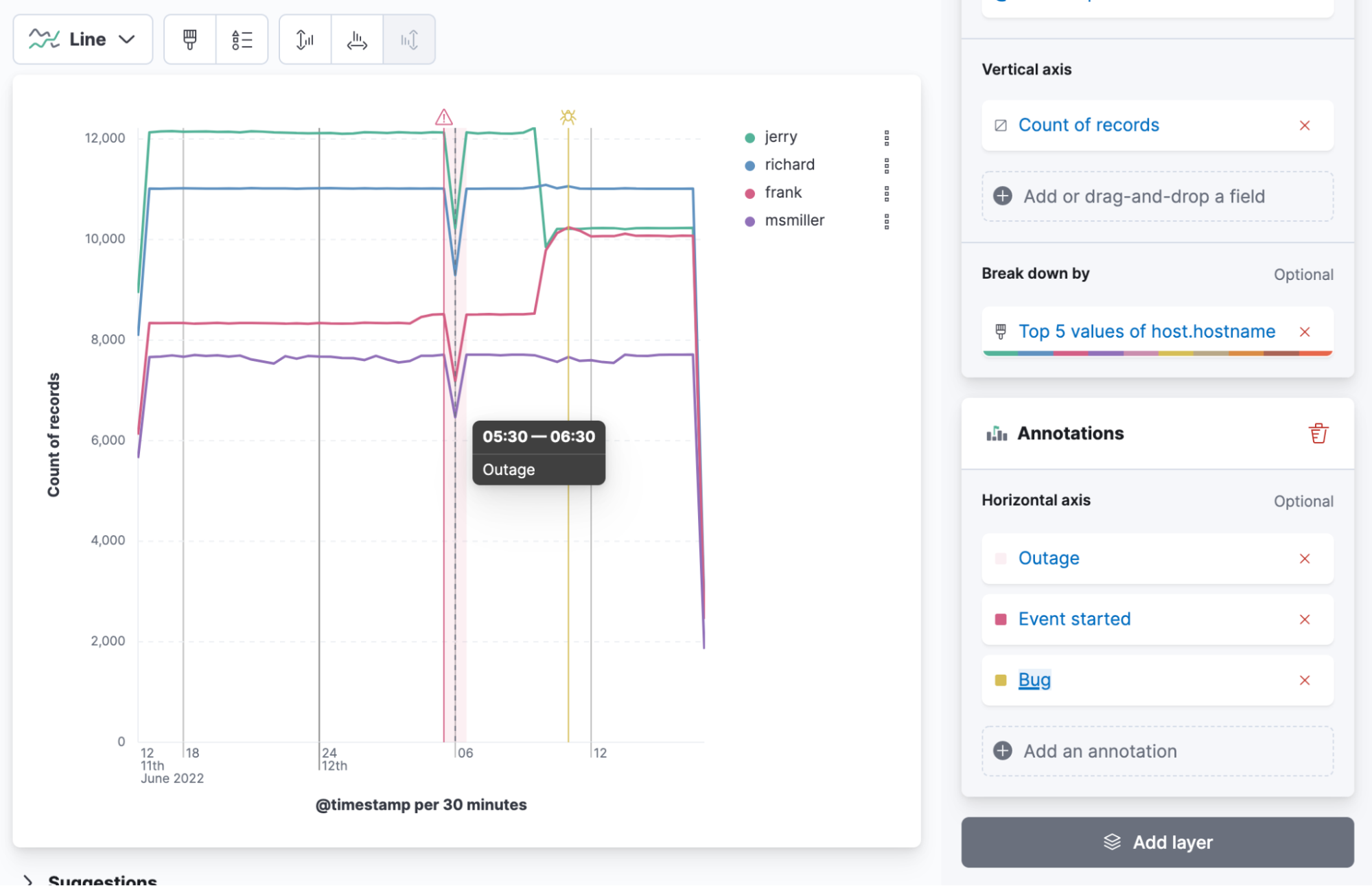Viewport: 1372px width, 886px height.
Task: Select the paintbrush visual appearance icon
Action: 189,39
